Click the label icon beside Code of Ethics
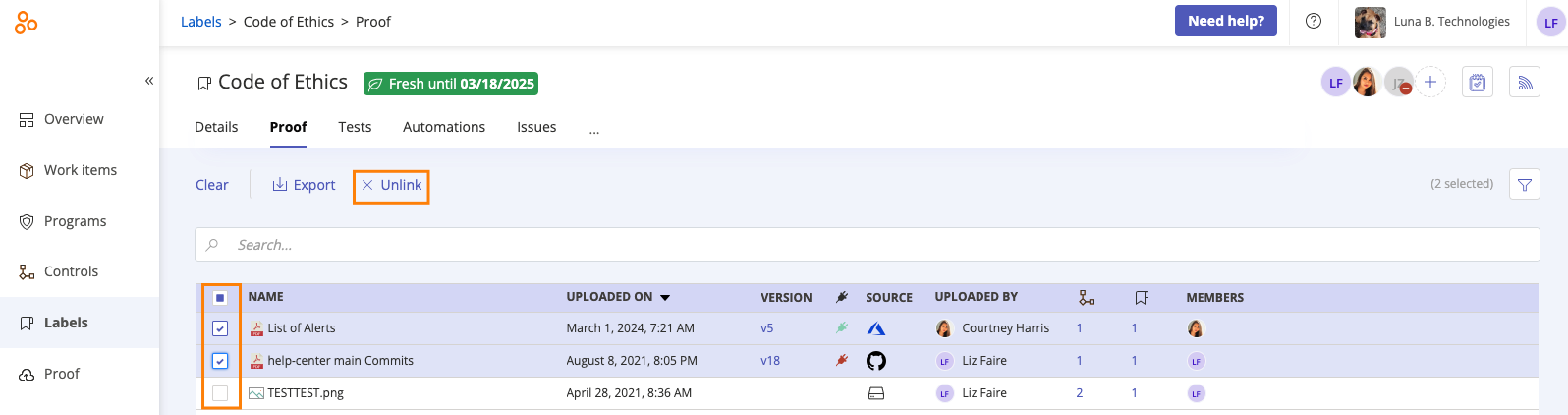The image size is (1568, 415). tap(204, 84)
